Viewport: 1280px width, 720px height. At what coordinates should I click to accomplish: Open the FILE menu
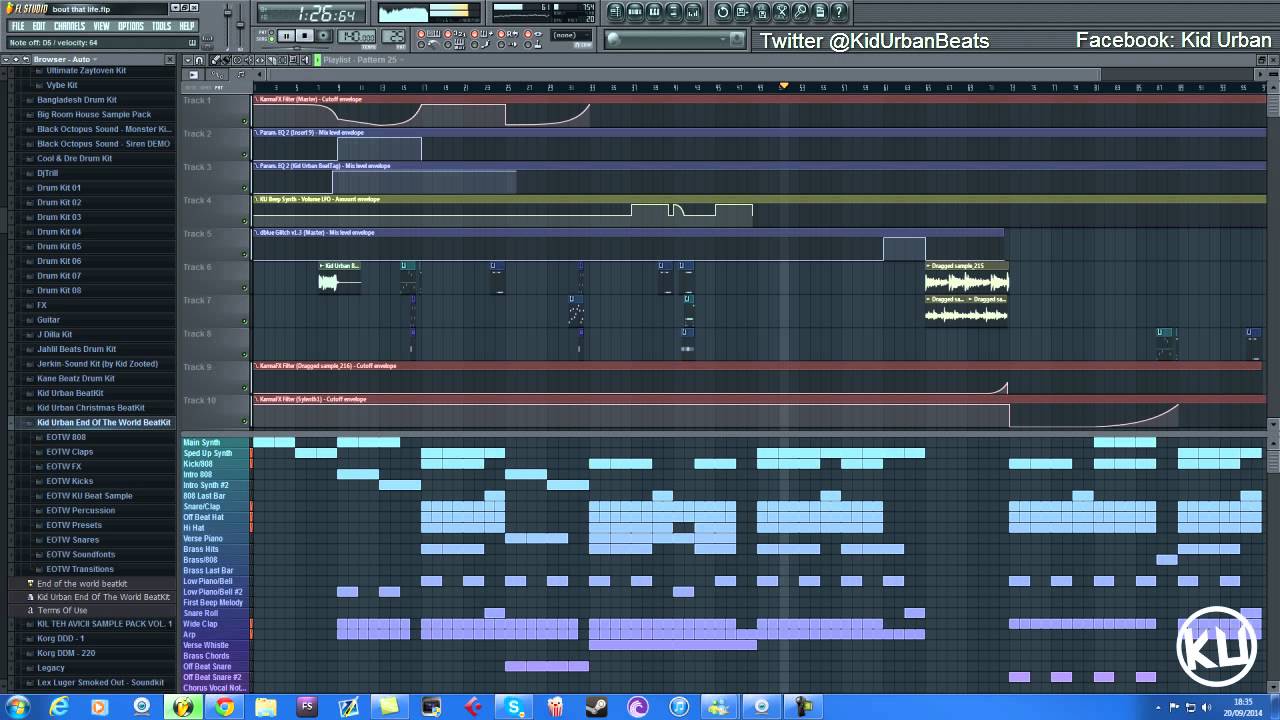tap(18, 26)
